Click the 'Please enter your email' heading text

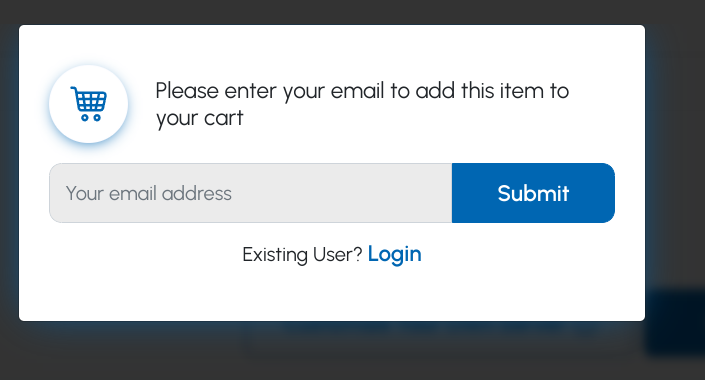(x=362, y=104)
